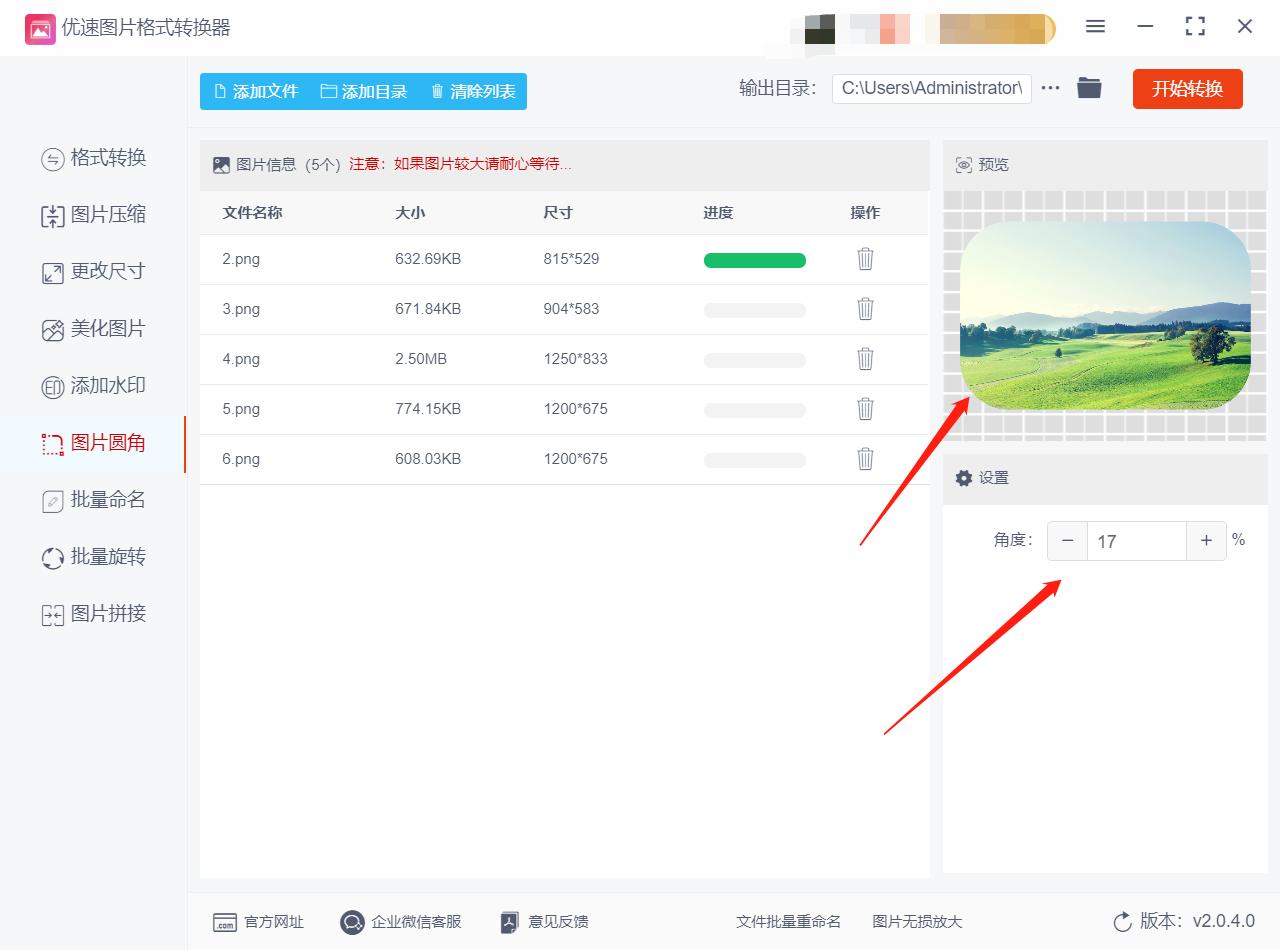Viewport: 1280px width, 950px height.
Task: Select the 图片压缩 compression tool
Action: point(95,215)
